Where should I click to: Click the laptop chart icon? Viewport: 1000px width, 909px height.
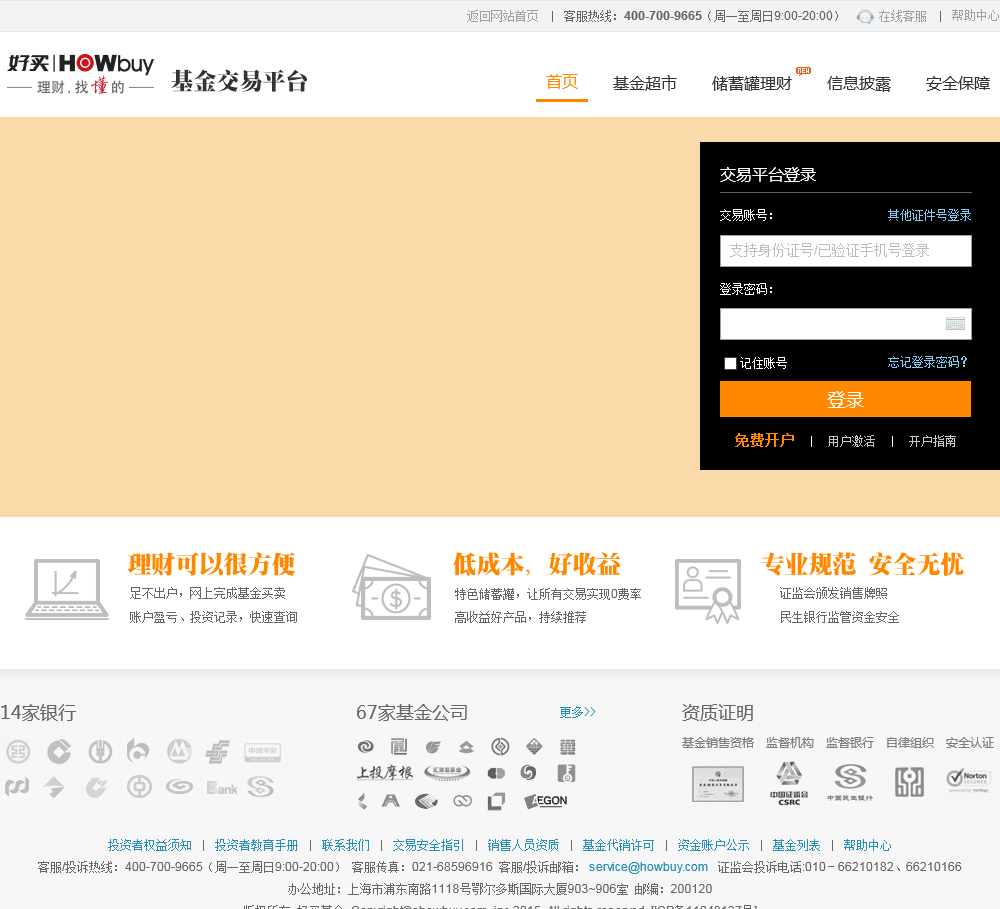[x=67, y=589]
